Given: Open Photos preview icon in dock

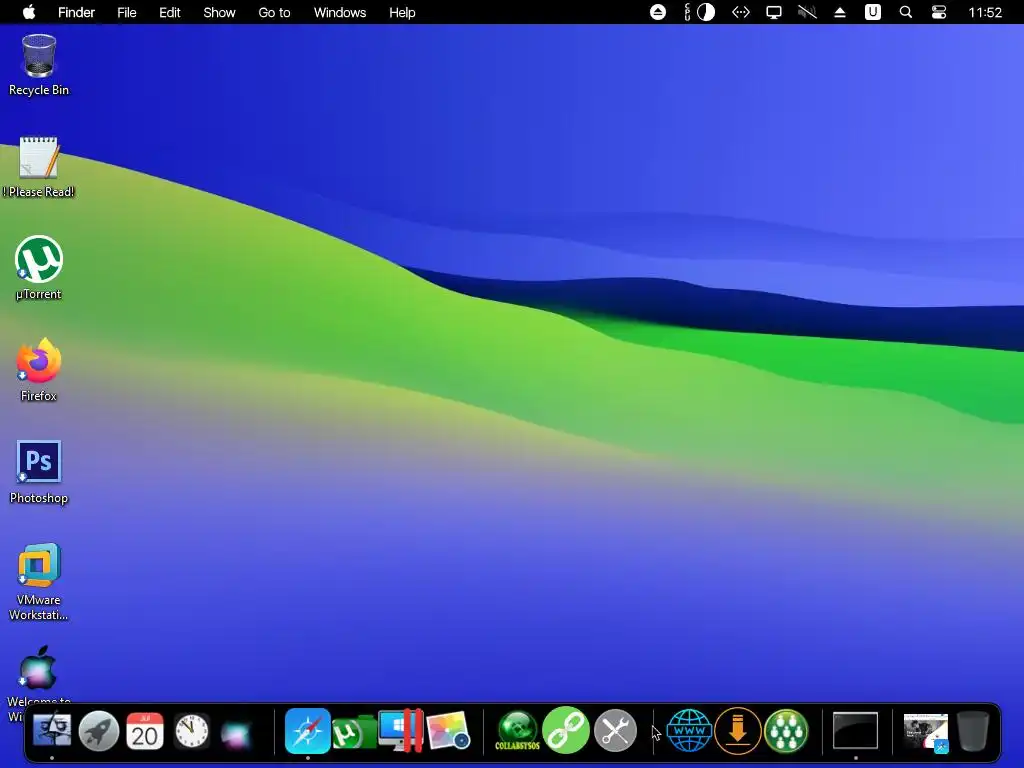Looking at the screenshot, I should point(448,731).
